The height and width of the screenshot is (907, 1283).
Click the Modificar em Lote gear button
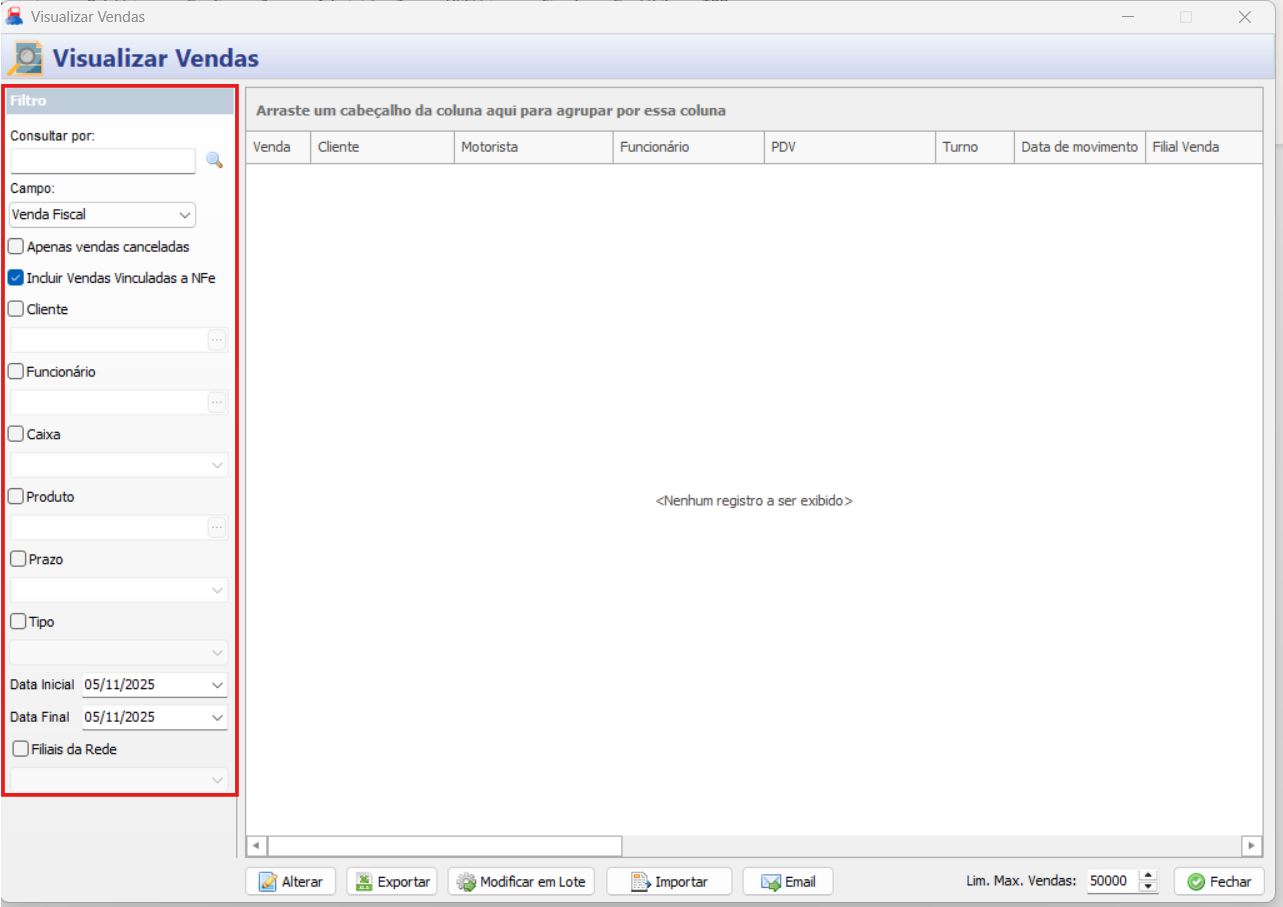[x=521, y=882]
